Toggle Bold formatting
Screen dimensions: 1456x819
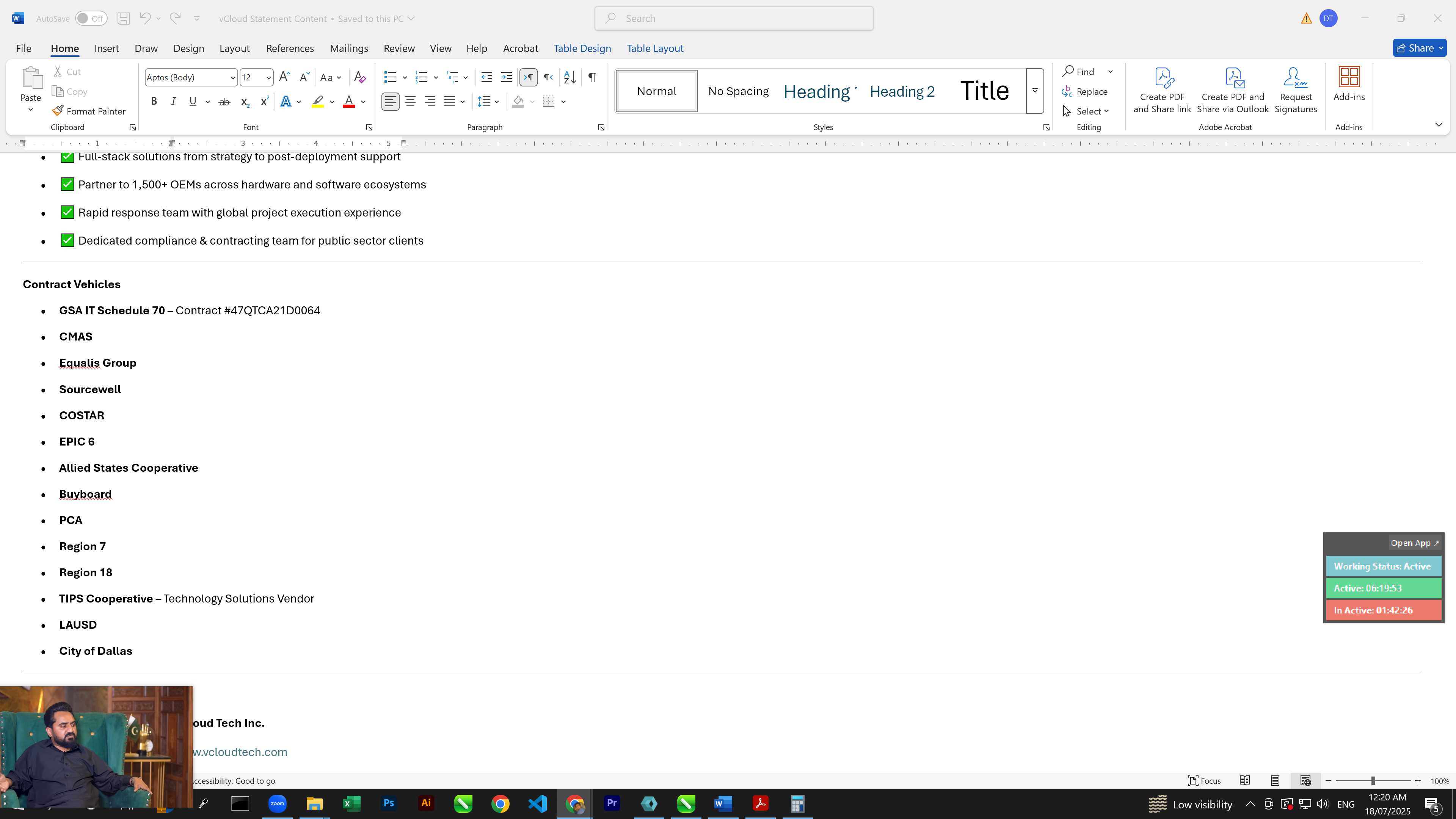154,102
